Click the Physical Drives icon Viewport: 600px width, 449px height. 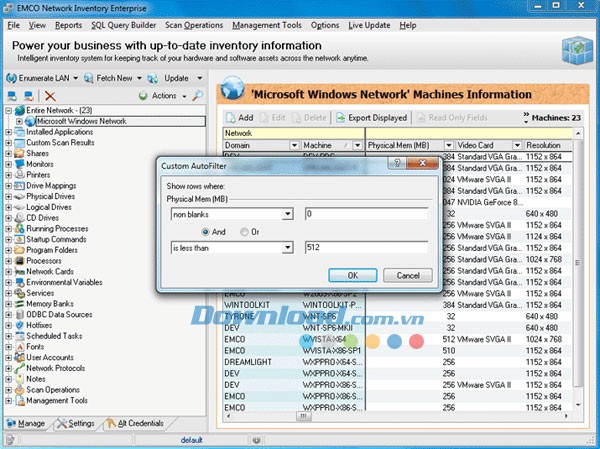(19, 196)
